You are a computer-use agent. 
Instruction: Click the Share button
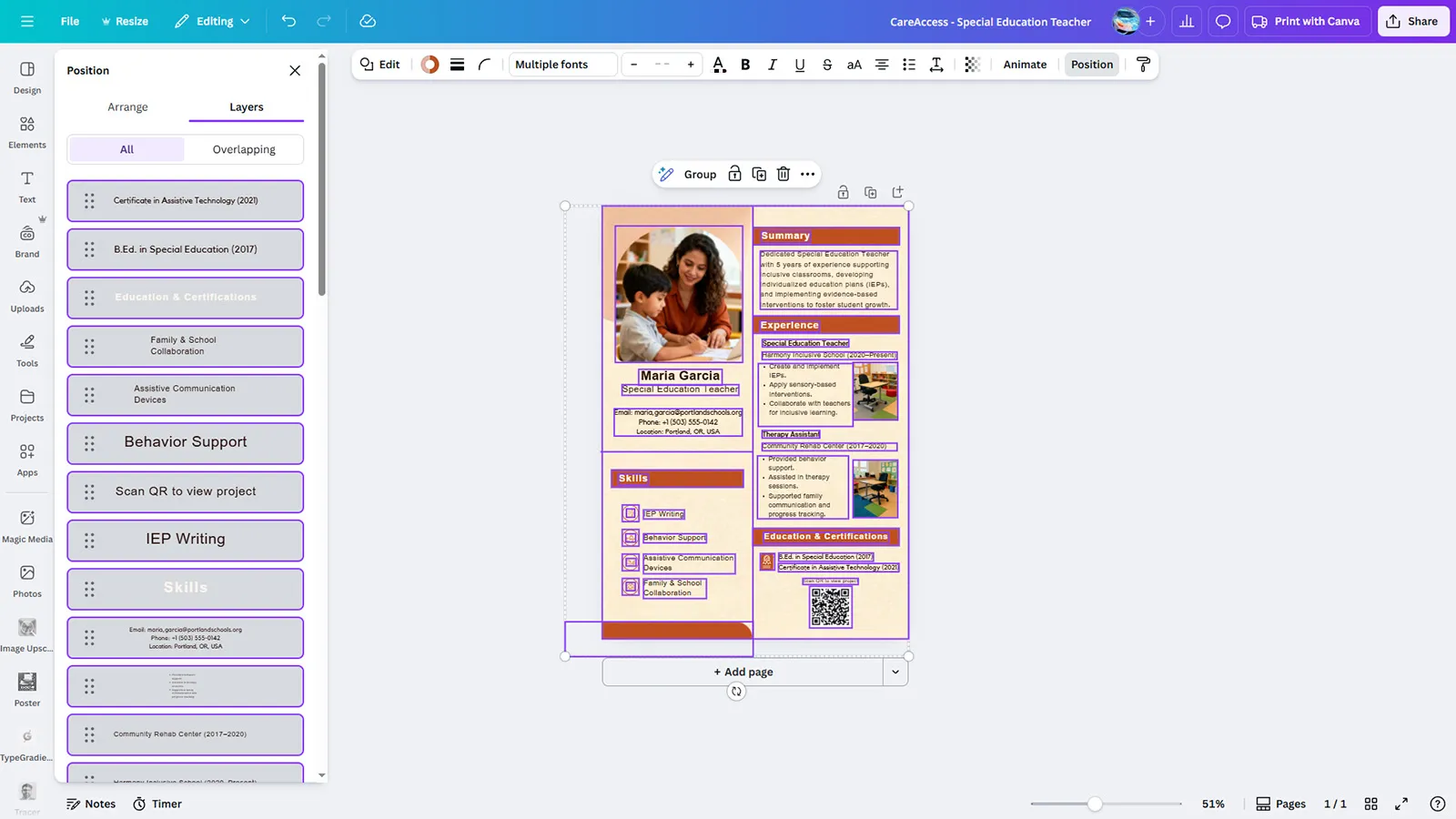pyautogui.click(x=1412, y=21)
